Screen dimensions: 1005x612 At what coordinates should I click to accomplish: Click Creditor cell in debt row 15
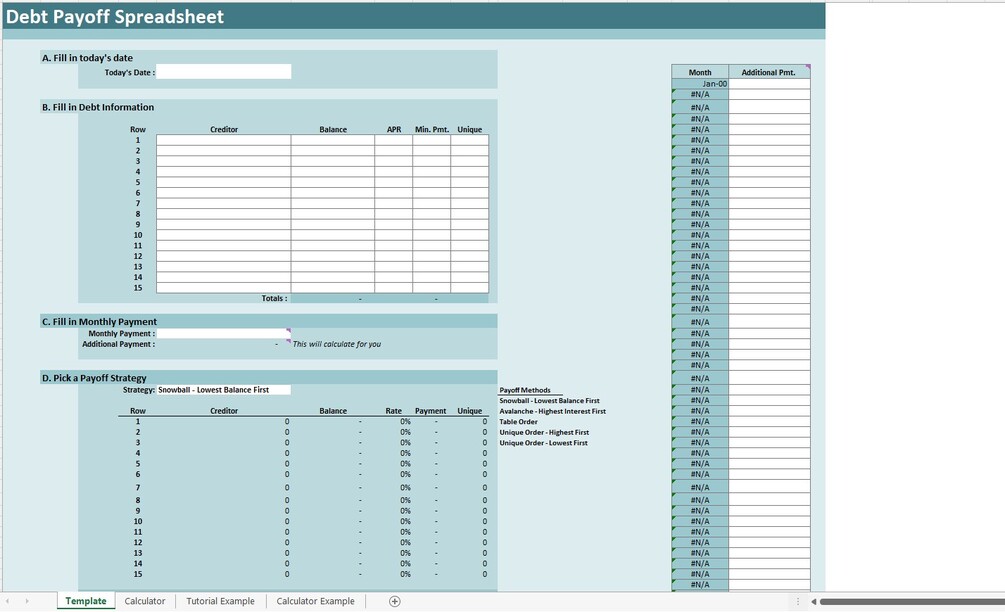(x=224, y=288)
